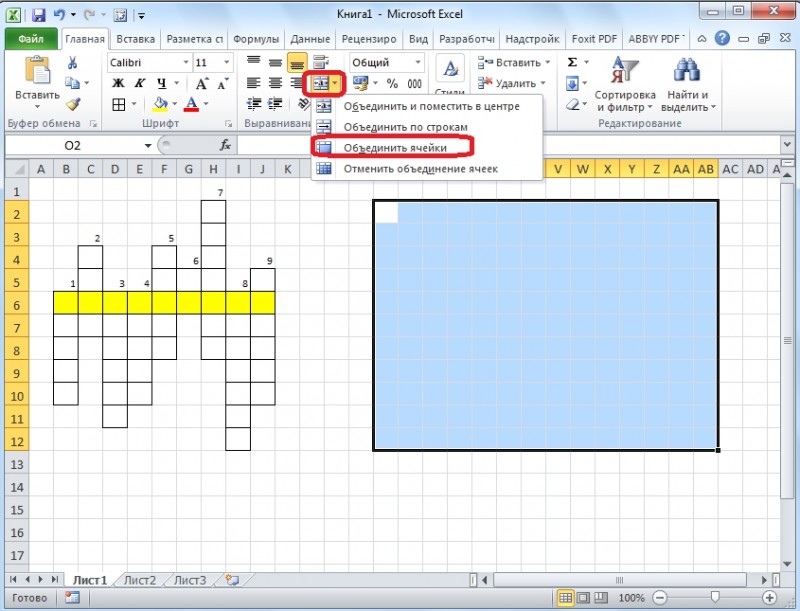Screen dimensions: 800x611
Task: Click the Wrap text icon
Action: click(x=321, y=63)
